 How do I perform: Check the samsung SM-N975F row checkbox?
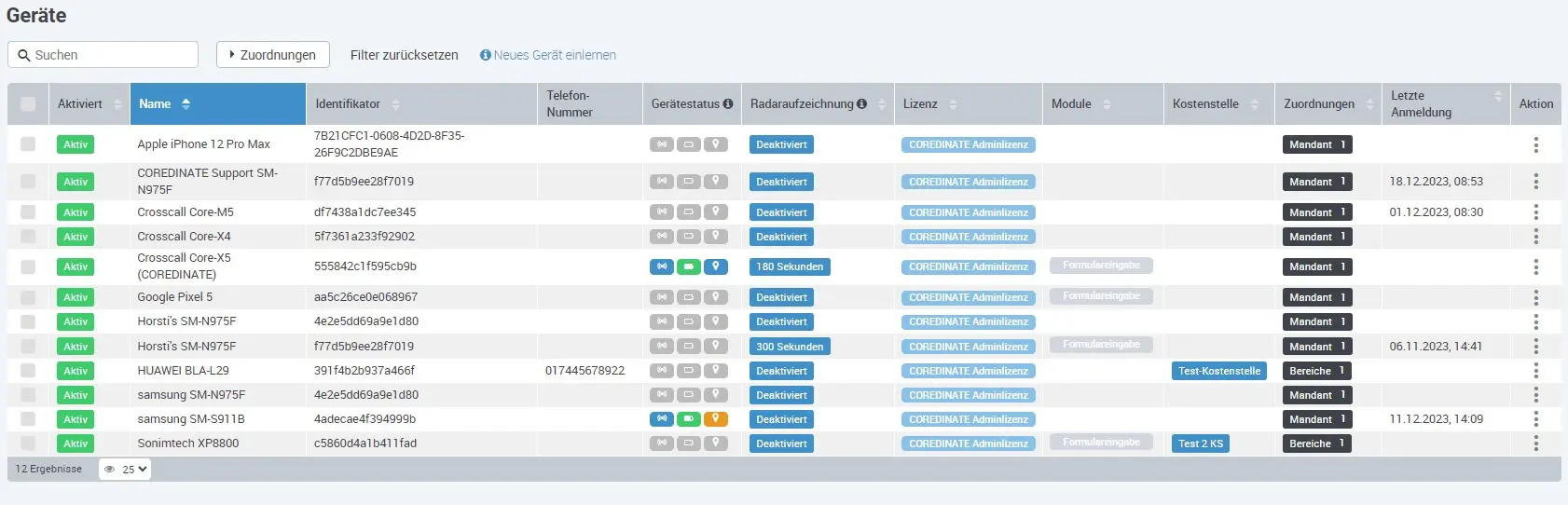pos(28,395)
